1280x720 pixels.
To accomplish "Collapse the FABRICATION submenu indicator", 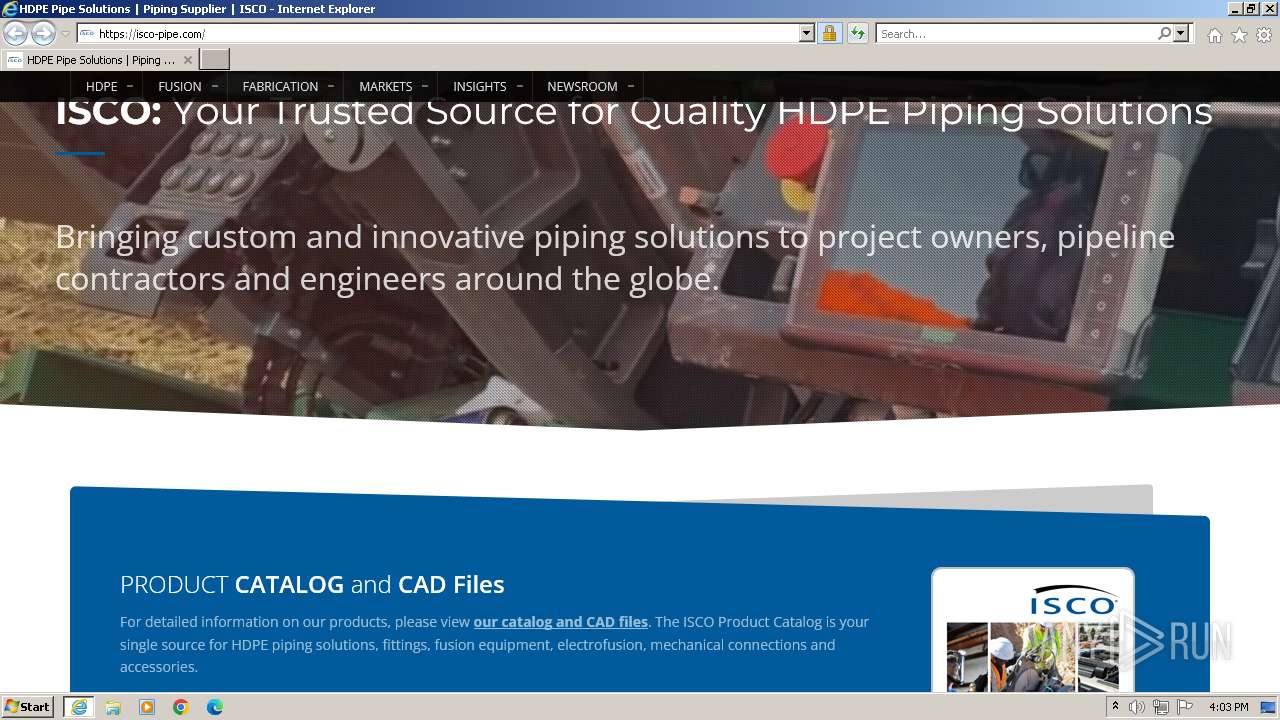I will (331, 86).
